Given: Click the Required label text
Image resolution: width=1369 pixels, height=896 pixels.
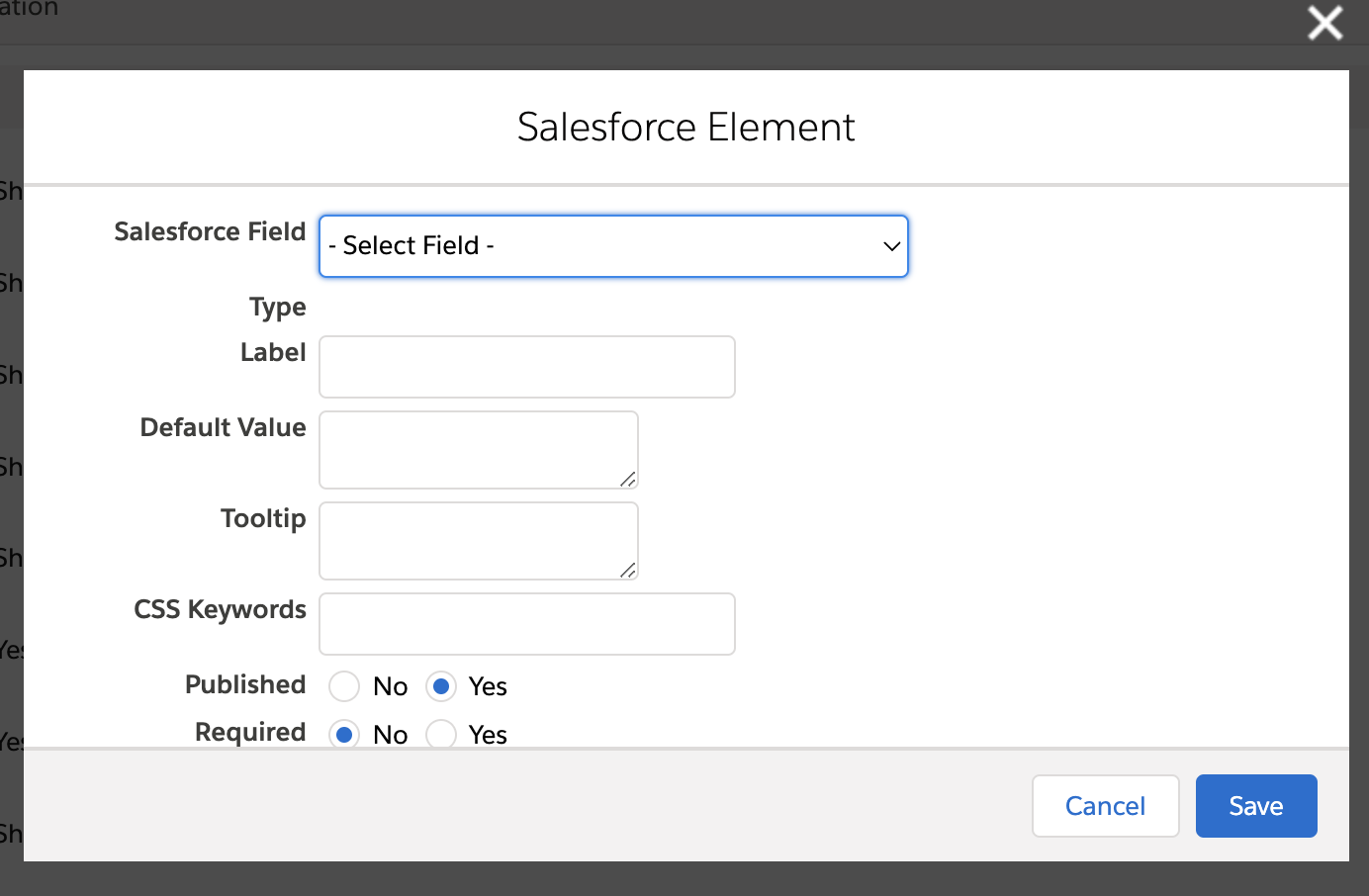Looking at the screenshot, I should [251, 733].
